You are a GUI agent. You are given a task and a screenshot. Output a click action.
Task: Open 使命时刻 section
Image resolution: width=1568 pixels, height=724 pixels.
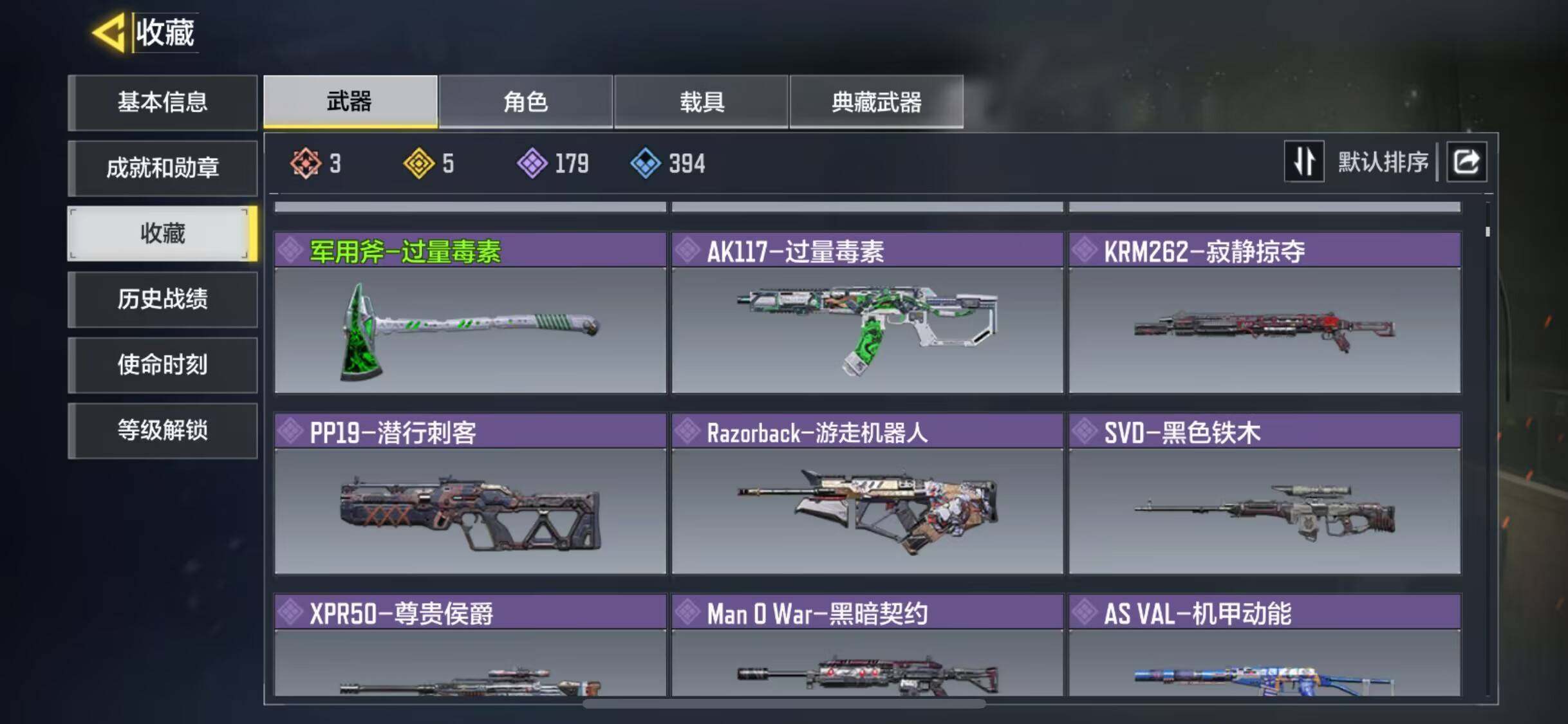tap(163, 365)
